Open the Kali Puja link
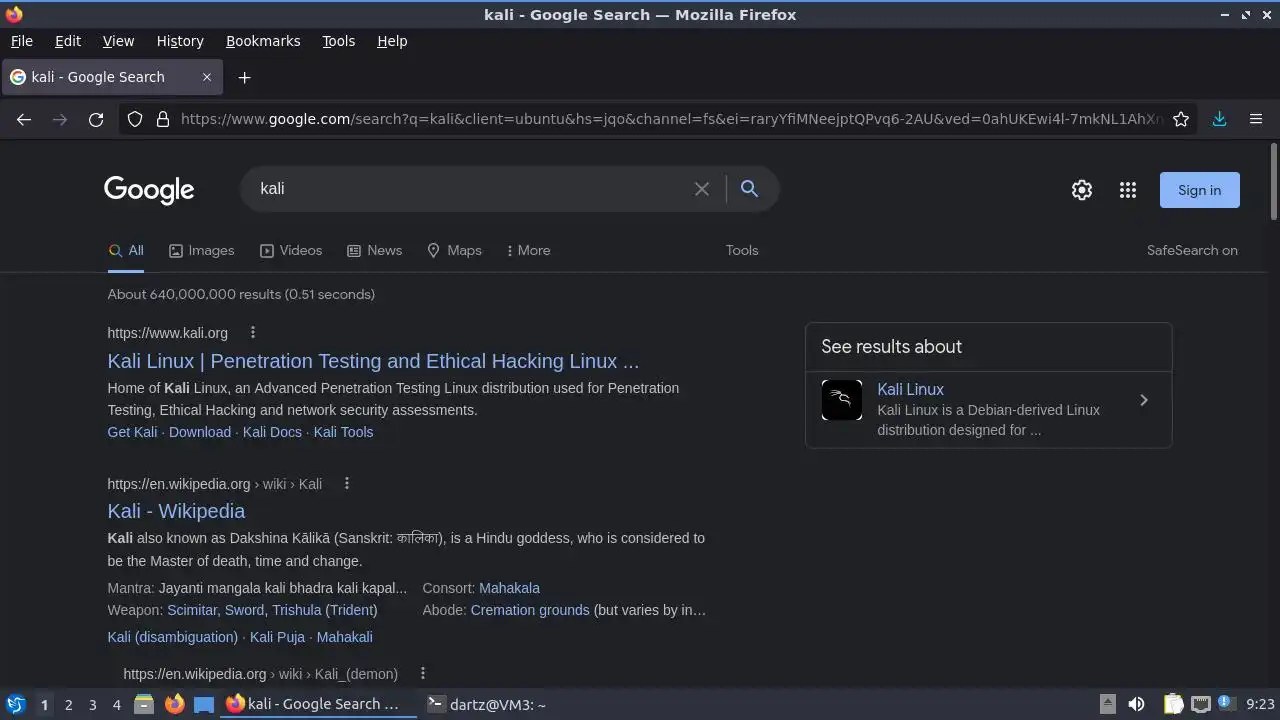The width and height of the screenshot is (1280, 720). pos(277,637)
